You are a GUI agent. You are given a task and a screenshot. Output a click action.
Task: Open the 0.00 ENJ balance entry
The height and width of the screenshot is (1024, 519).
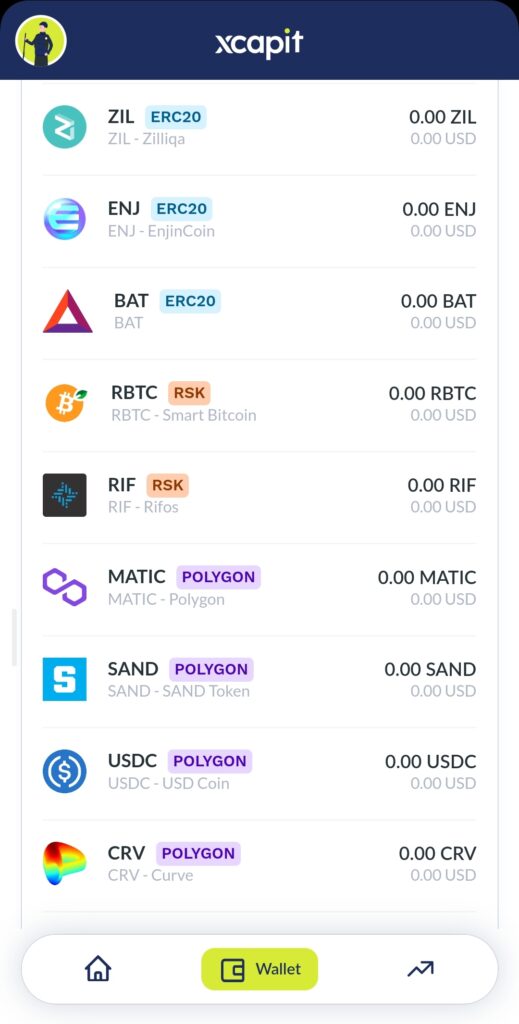tap(439, 210)
